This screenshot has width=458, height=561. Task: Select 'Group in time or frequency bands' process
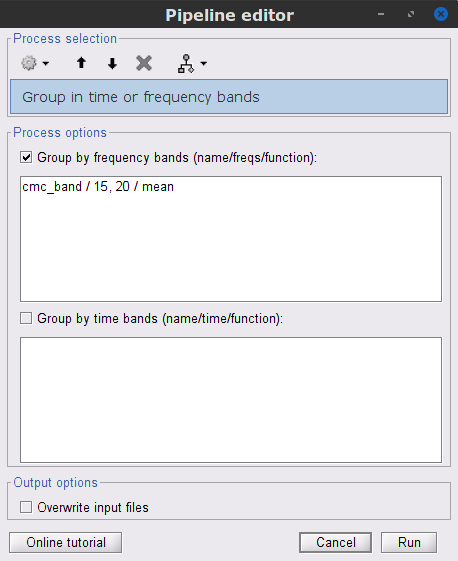point(229,97)
